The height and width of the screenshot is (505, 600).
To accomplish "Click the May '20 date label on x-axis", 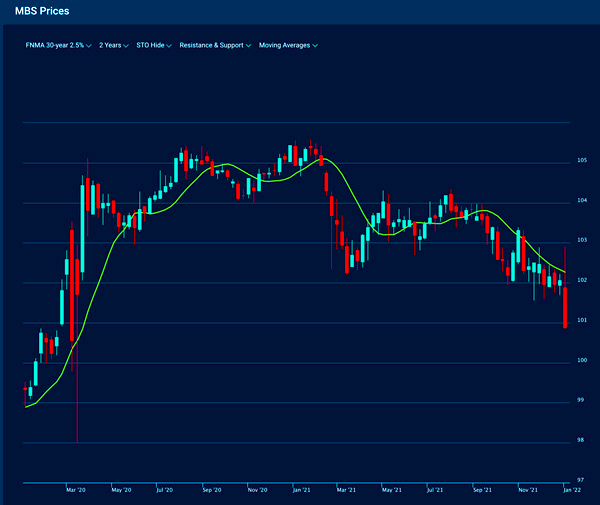I will pos(122,491).
